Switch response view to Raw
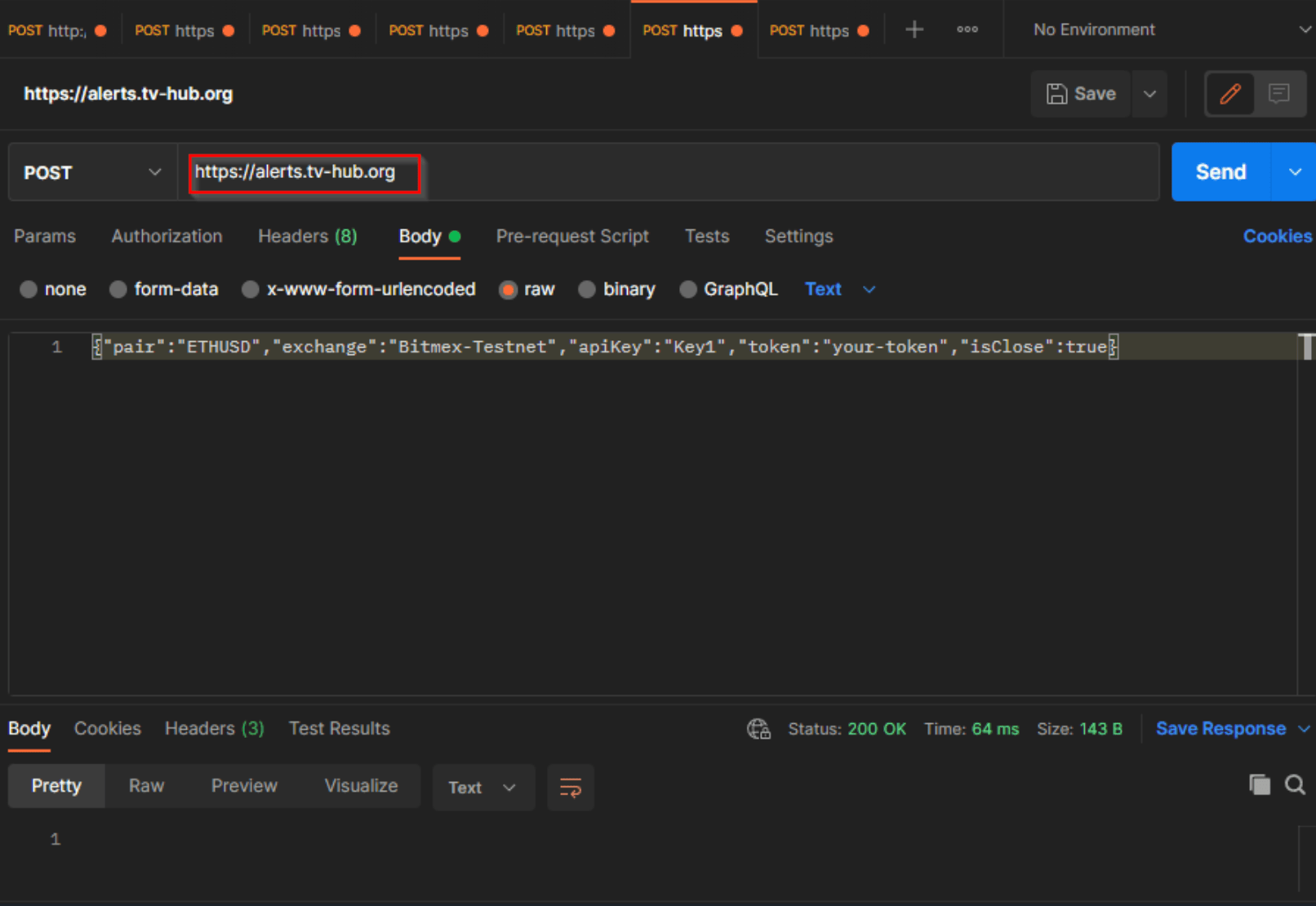The image size is (1316, 906). pyautogui.click(x=146, y=786)
